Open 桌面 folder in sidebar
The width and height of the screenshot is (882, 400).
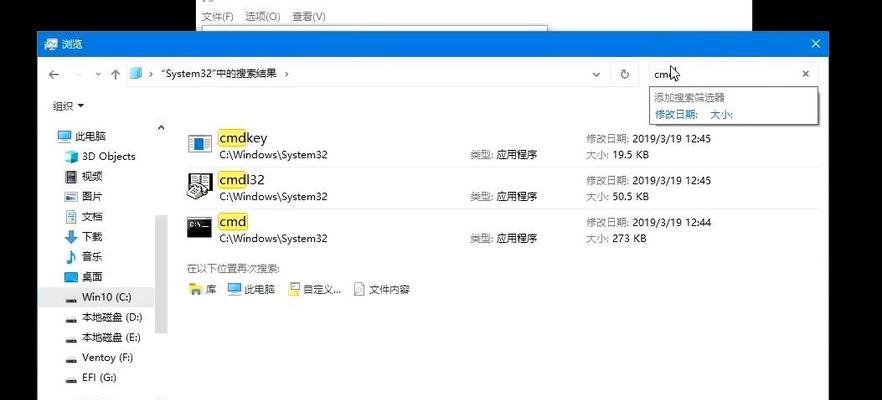(x=84, y=277)
